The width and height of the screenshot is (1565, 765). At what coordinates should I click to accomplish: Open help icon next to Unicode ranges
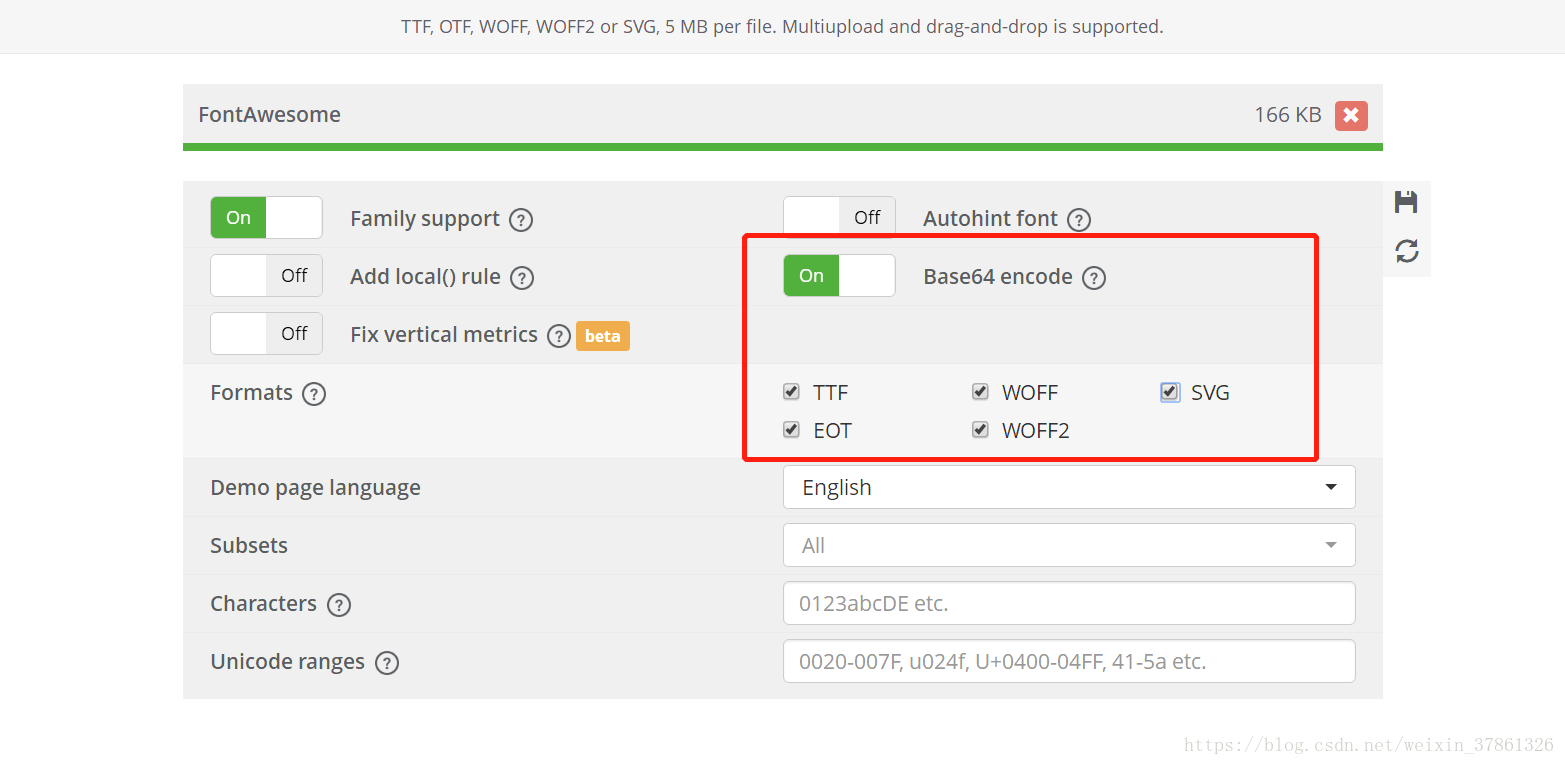click(387, 663)
